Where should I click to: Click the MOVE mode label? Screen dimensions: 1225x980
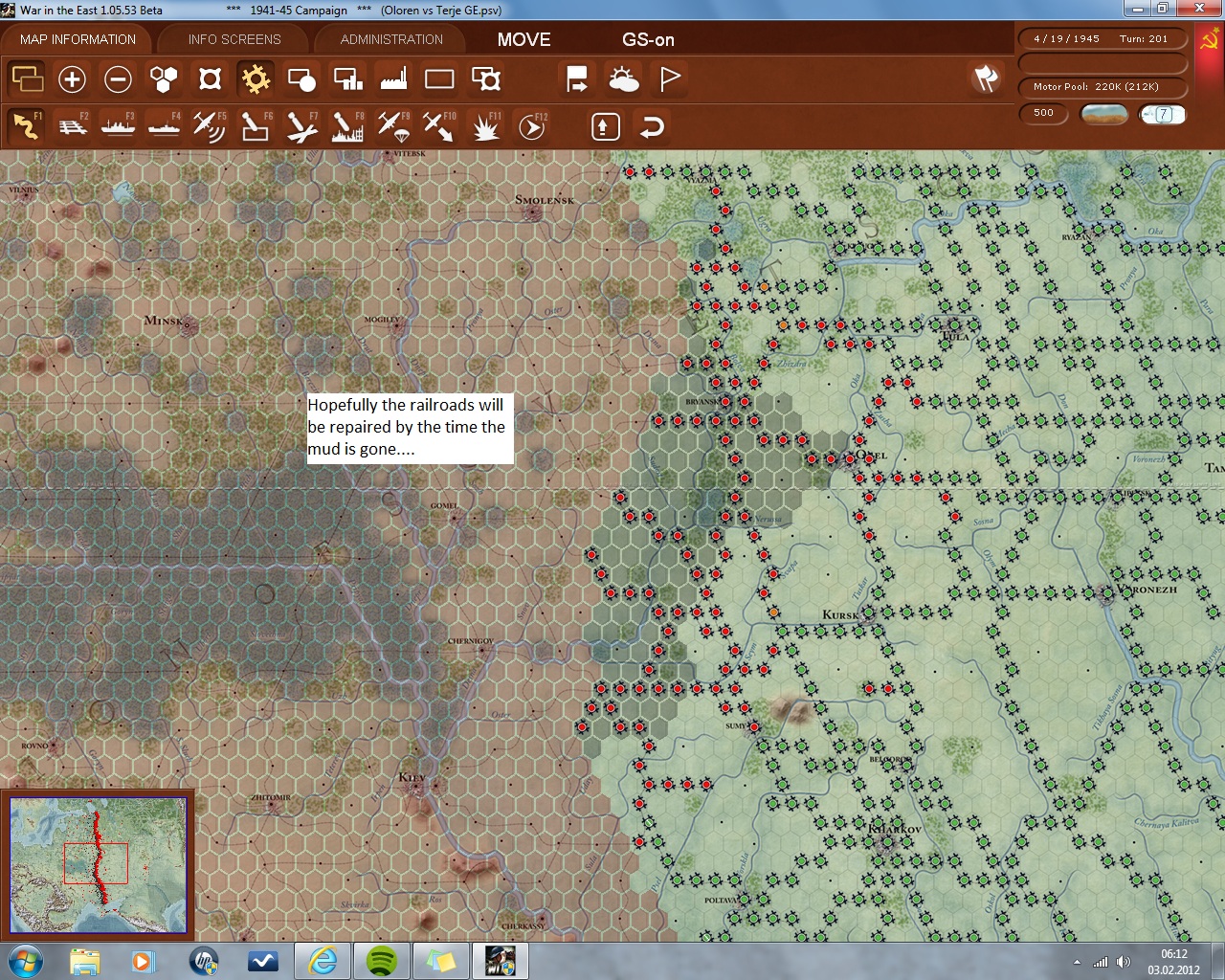point(524,39)
